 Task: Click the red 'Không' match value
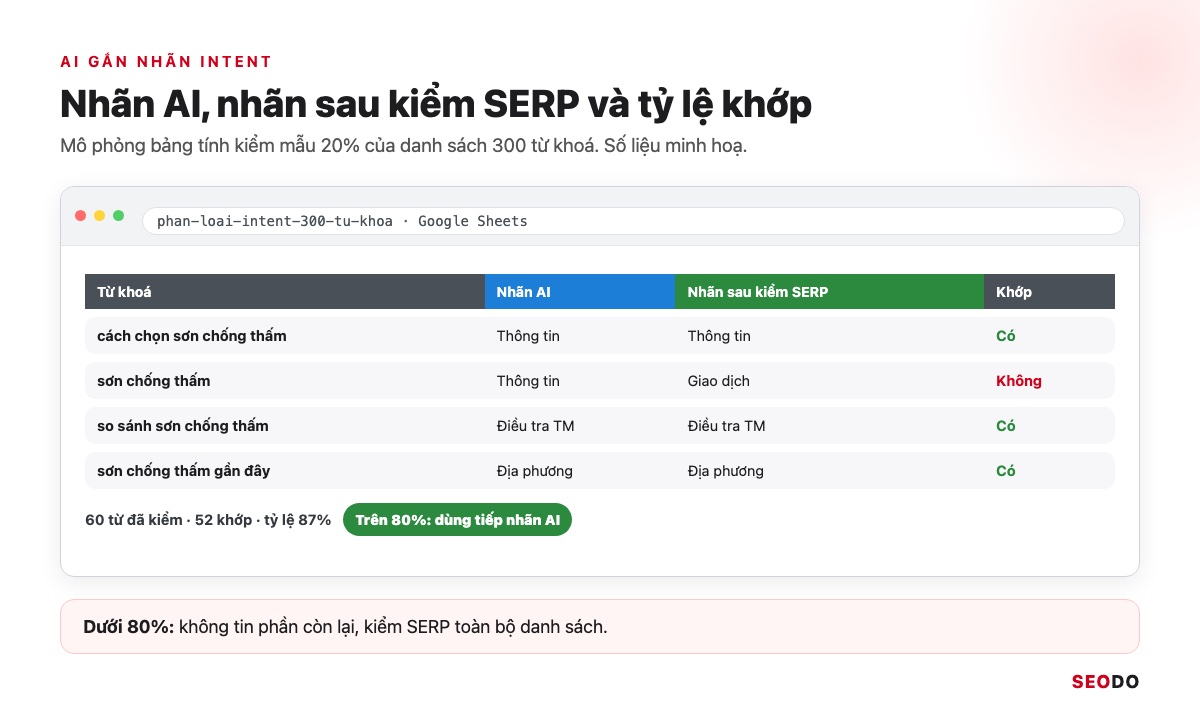(x=1019, y=381)
